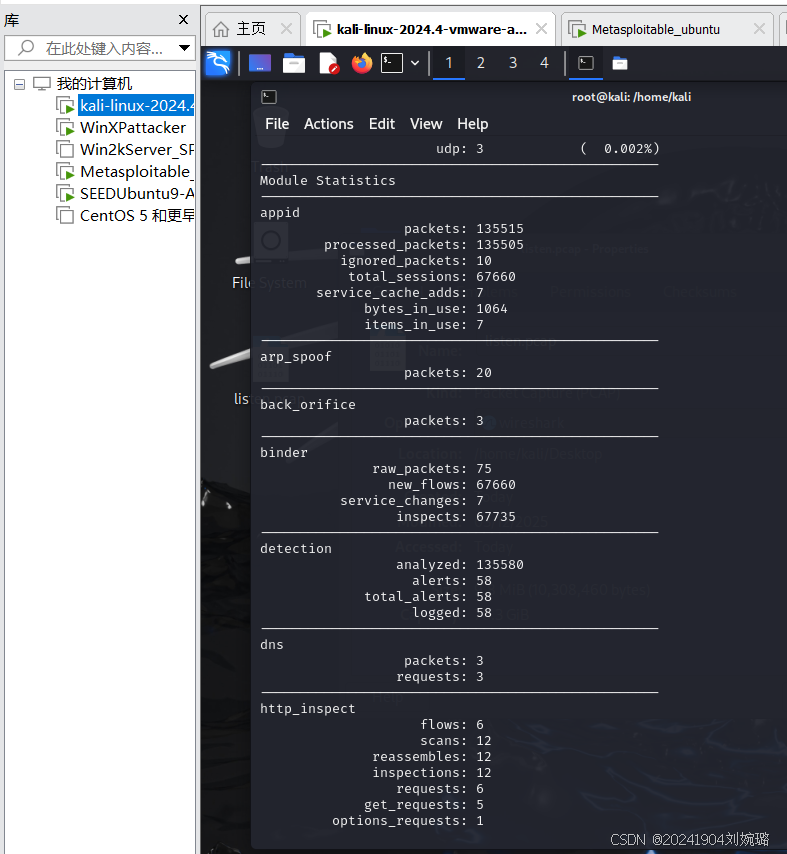This screenshot has height=854, width=787.
Task: Open the Edit menu in terminal
Action: [x=381, y=124]
